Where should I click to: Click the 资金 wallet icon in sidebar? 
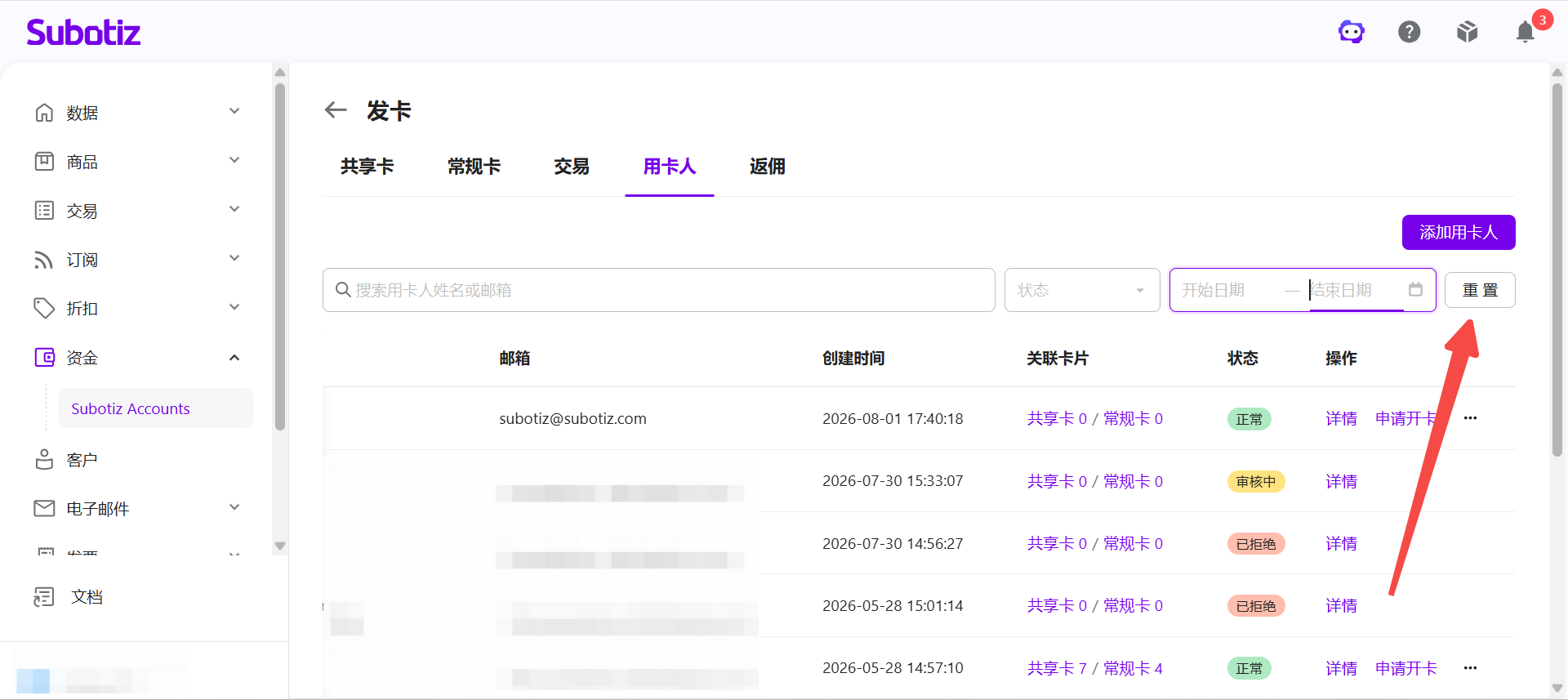(44, 357)
